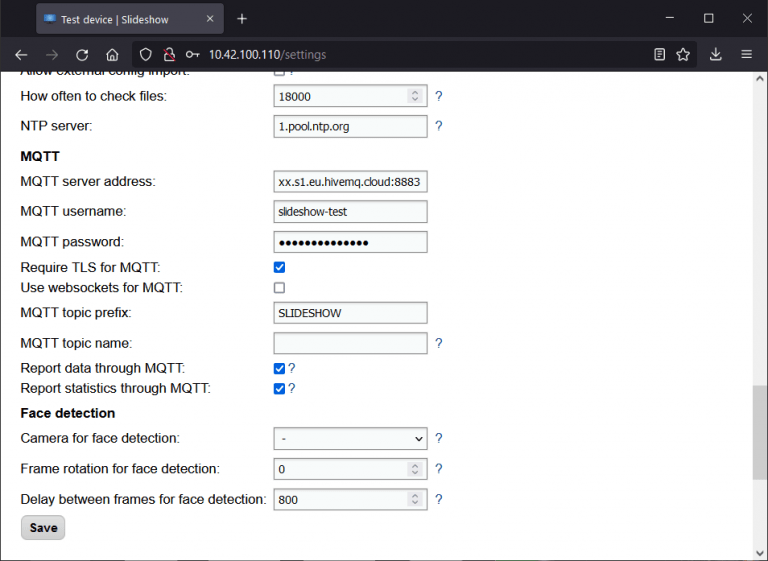Click help question mark beside NTP server

(x=438, y=126)
